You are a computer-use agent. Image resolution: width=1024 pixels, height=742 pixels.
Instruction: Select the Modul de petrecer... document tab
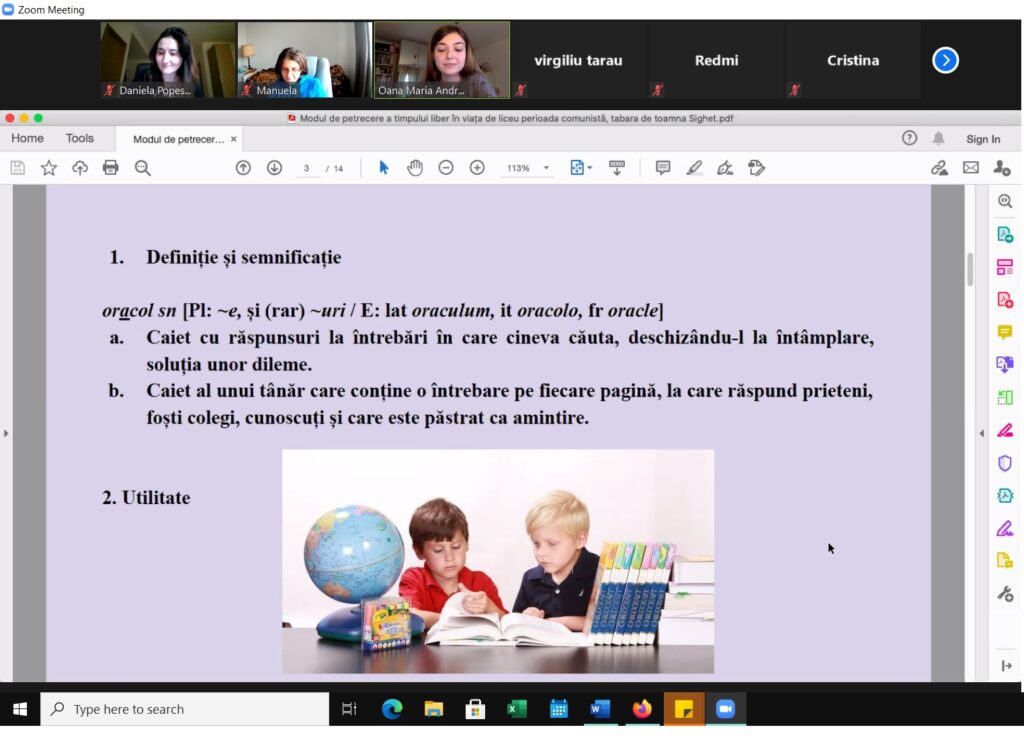(178, 139)
